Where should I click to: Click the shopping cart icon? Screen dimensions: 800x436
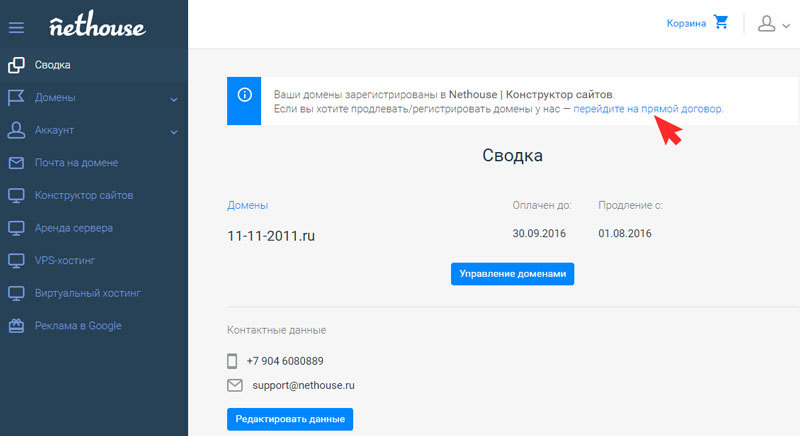tap(721, 23)
